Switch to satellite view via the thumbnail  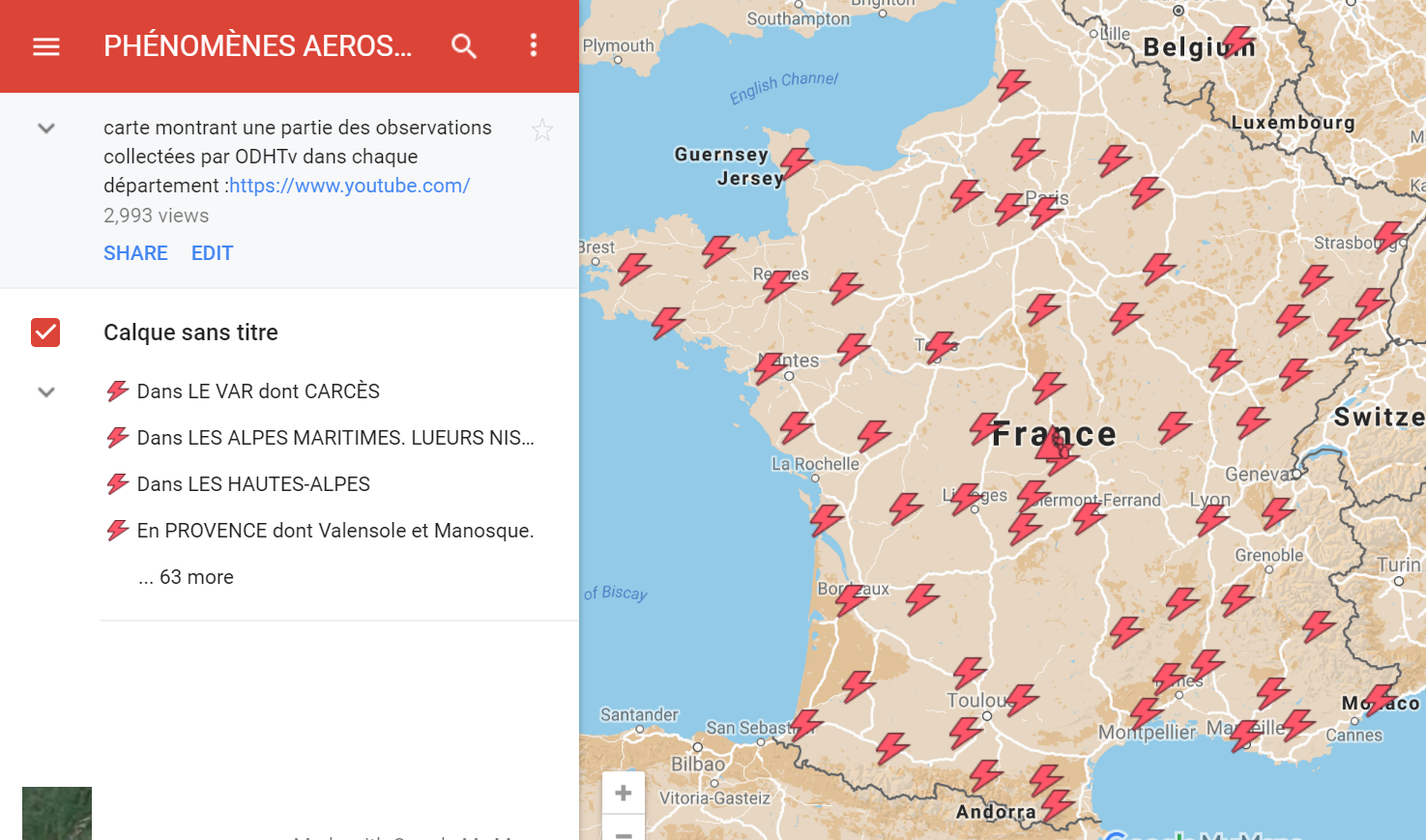pos(57,813)
